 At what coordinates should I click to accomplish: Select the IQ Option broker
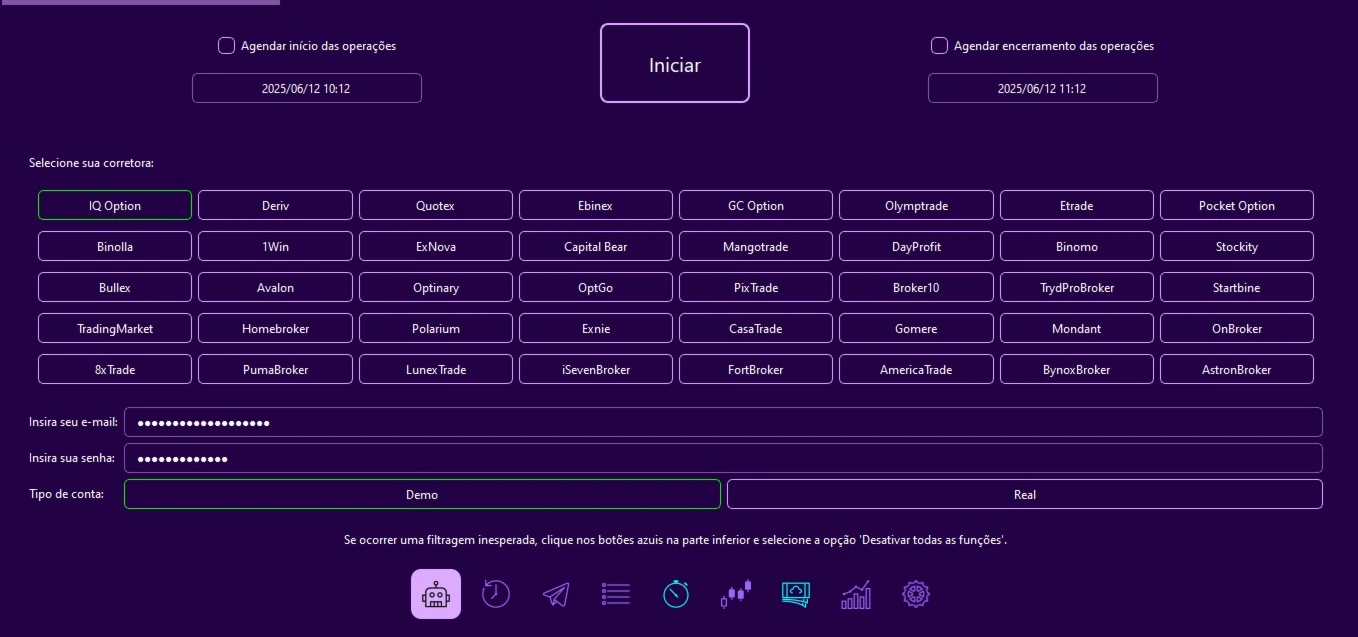coord(115,205)
